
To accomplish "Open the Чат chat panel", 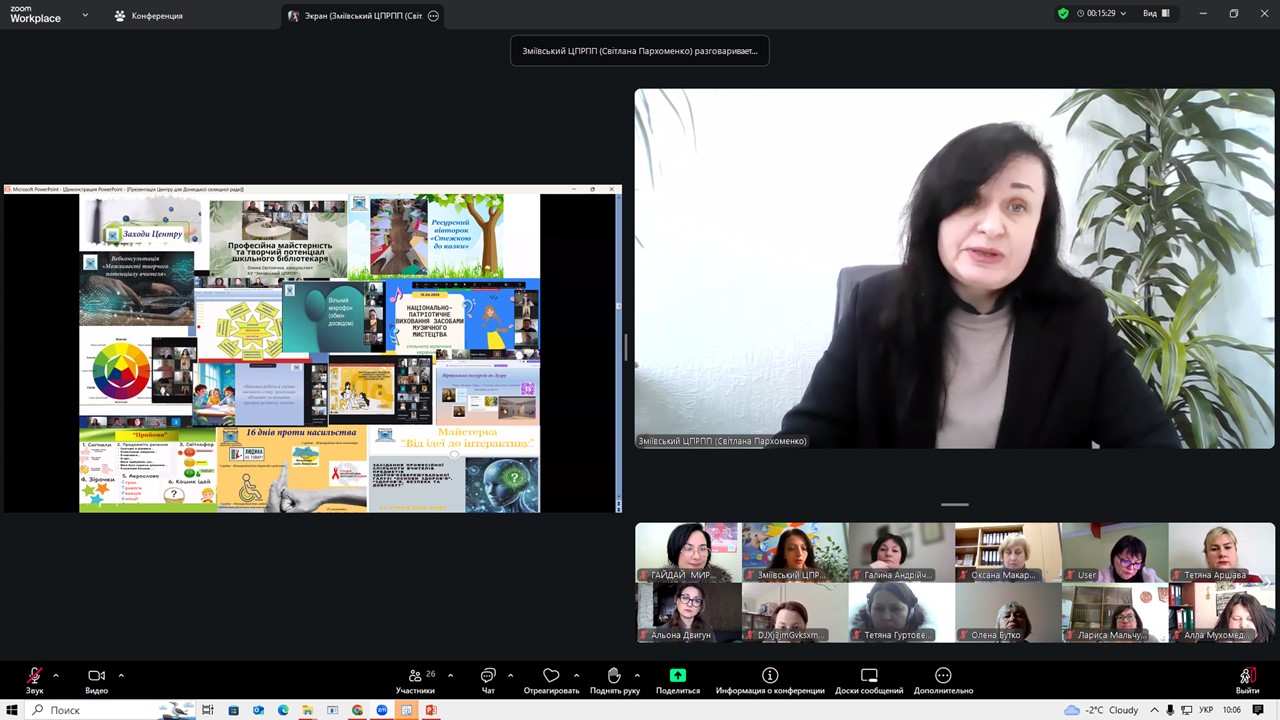I will pyautogui.click(x=488, y=676).
